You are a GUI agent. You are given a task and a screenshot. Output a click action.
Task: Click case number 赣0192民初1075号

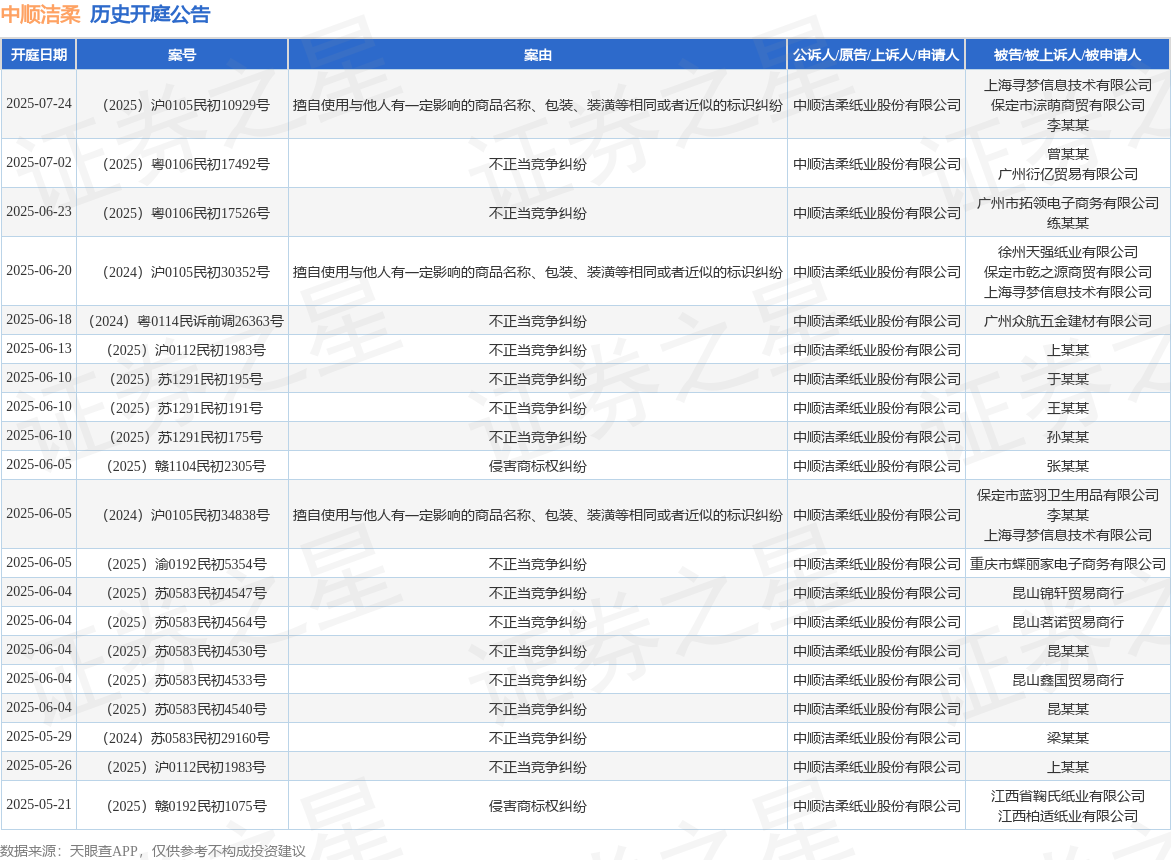(x=186, y=807)
